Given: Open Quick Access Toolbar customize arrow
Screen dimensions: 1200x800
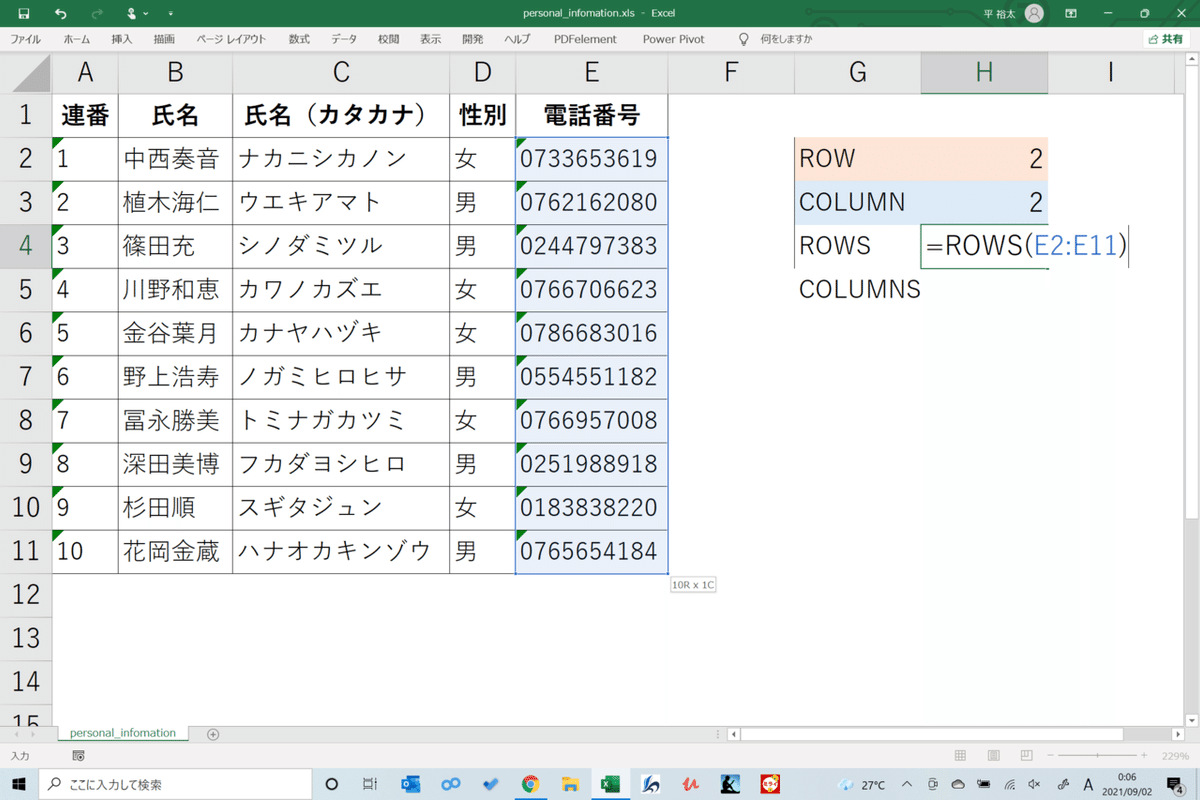Looking at the screenshot, I should coord(169,14).
